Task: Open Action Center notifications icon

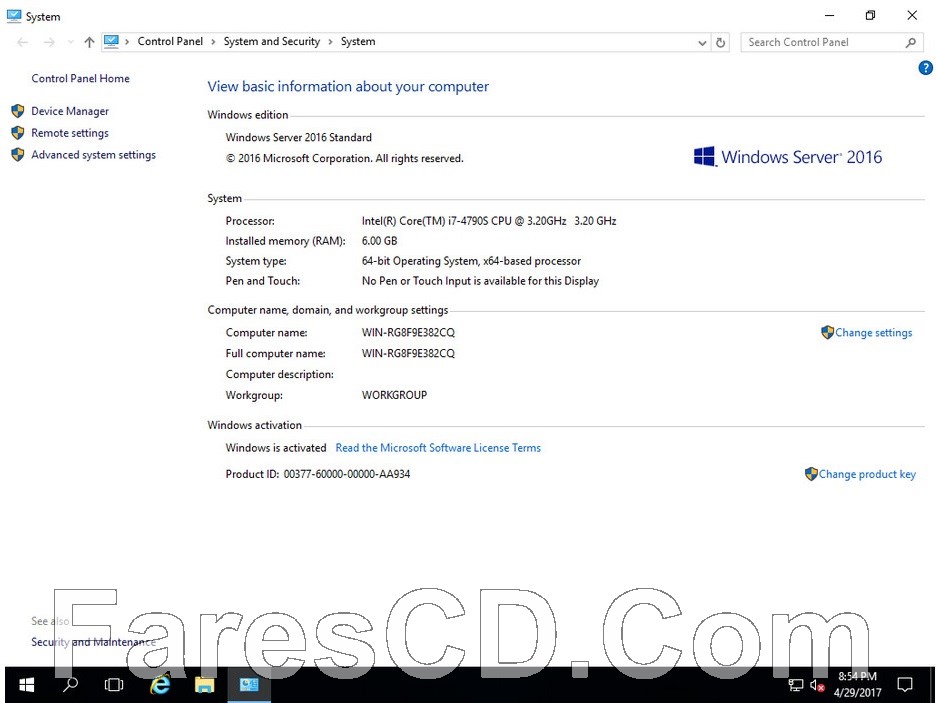Action: coord(905,684)
